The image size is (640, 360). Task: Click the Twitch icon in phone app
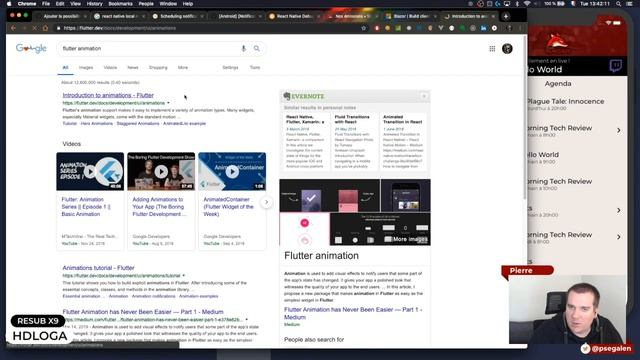(616, 66)
